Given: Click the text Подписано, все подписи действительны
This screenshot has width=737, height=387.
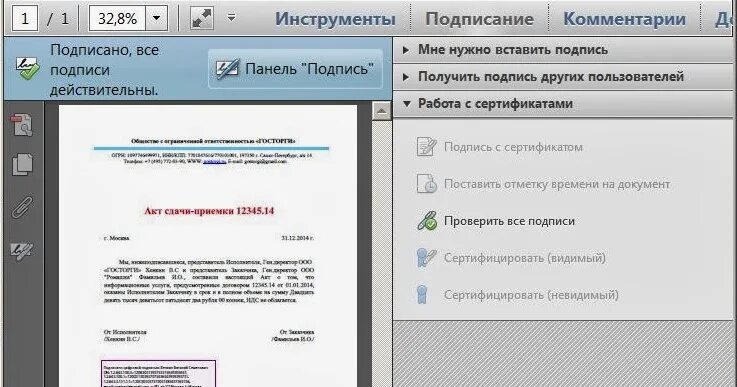Looking at the screenshot, I should pos(104,70).
